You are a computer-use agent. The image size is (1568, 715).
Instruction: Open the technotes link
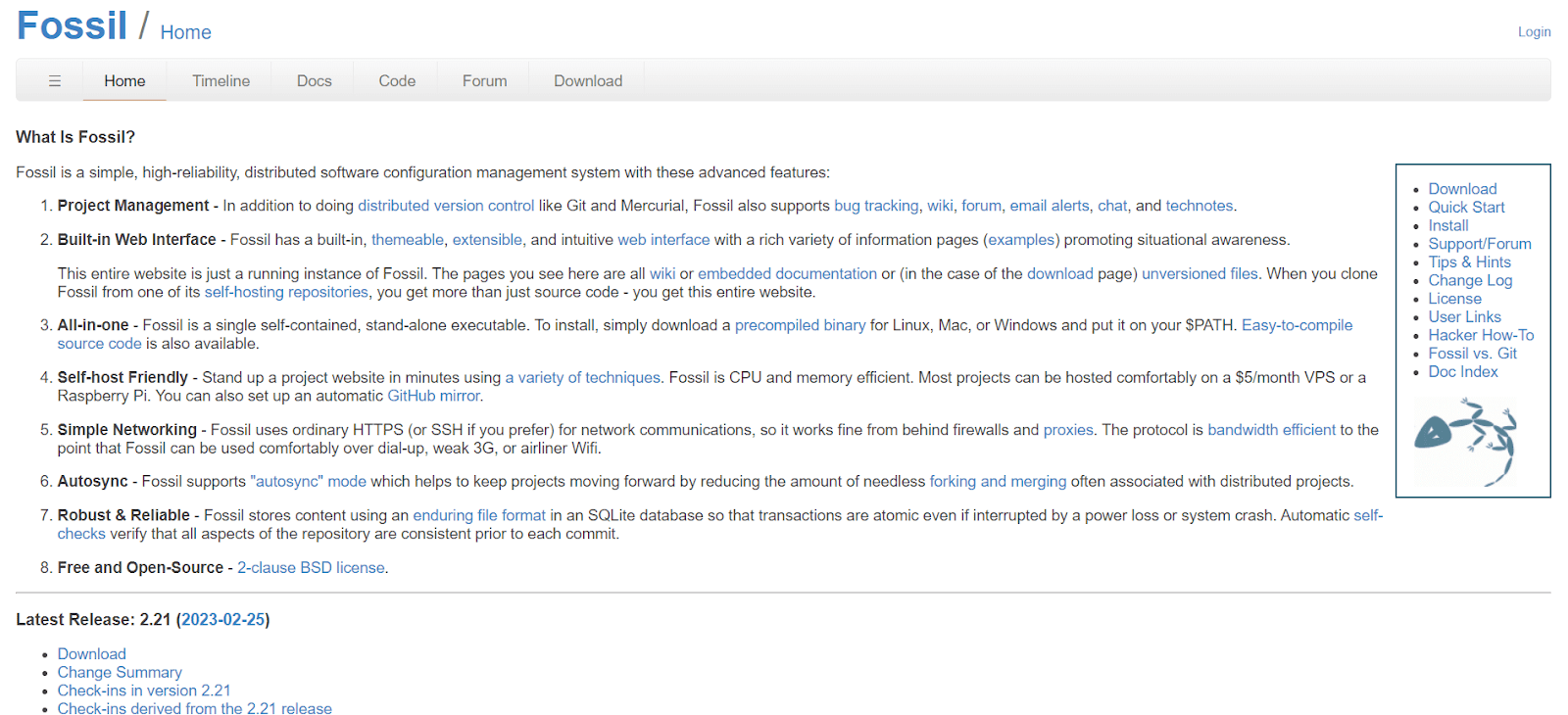[1200, 206]
